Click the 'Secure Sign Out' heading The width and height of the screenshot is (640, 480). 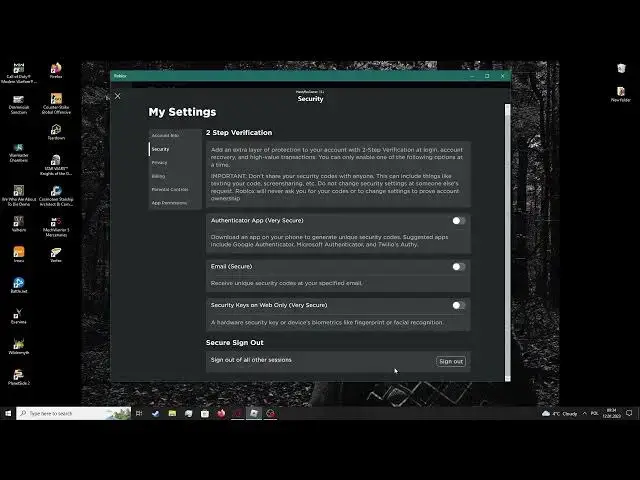(x=235, y=342)
